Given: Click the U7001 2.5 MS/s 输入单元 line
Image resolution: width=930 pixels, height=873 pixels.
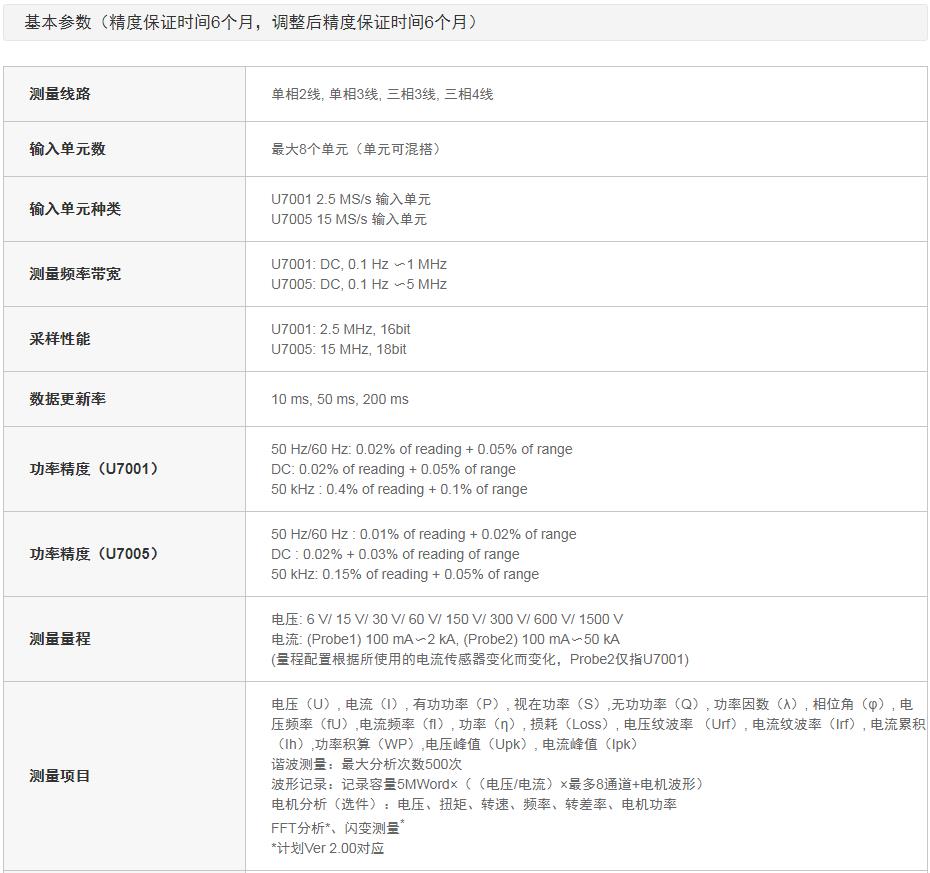Looking at the screenshot, I should (350, 199).
